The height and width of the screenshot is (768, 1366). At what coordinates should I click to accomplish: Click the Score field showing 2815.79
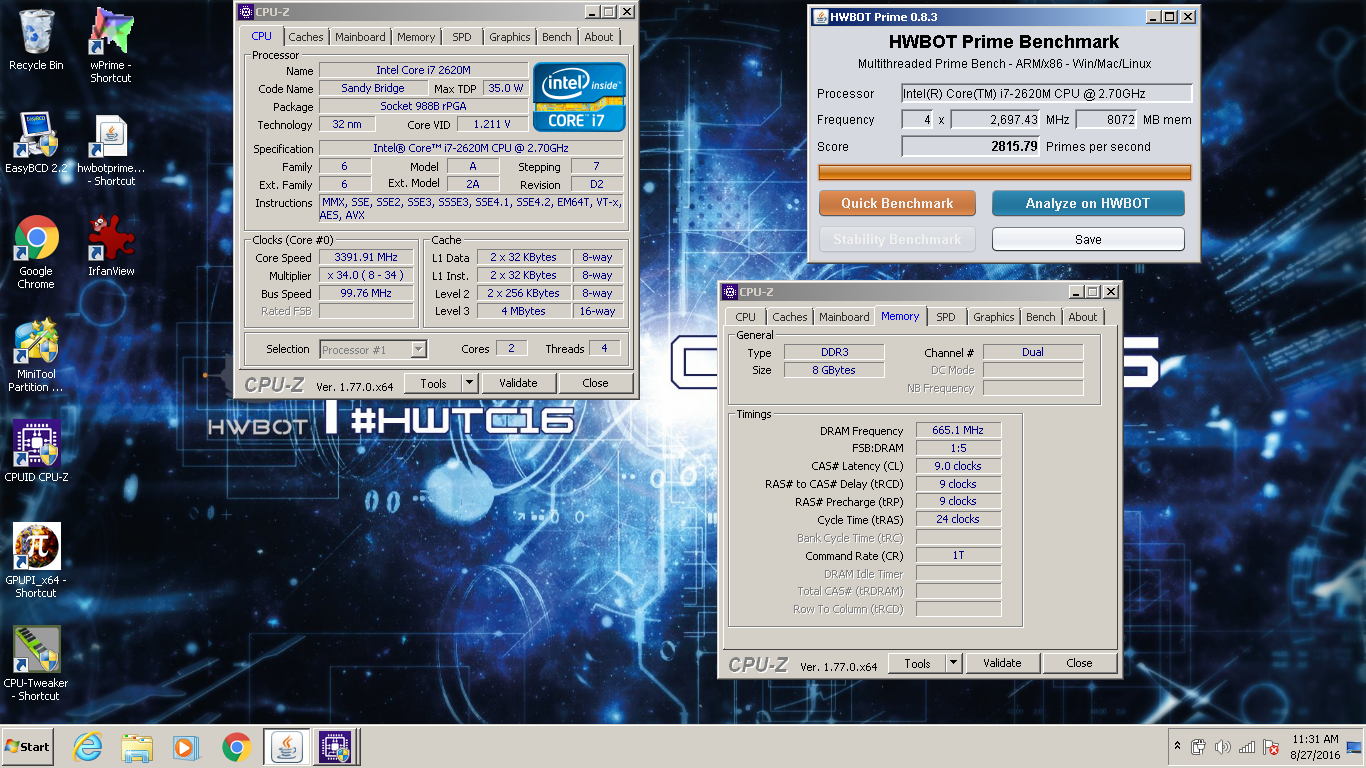(x=971, y=147)
